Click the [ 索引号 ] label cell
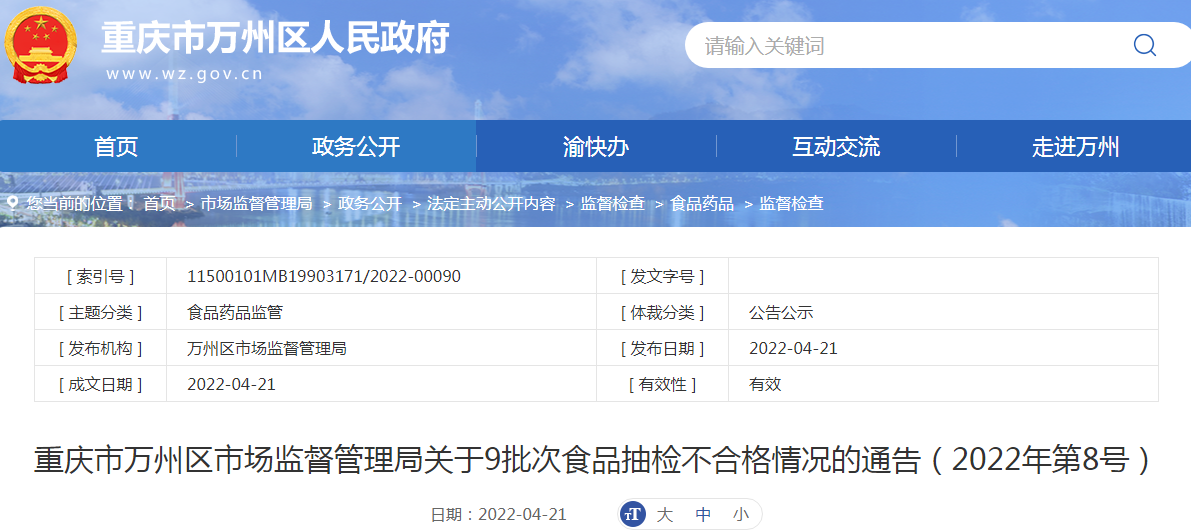 pos(100,276)
